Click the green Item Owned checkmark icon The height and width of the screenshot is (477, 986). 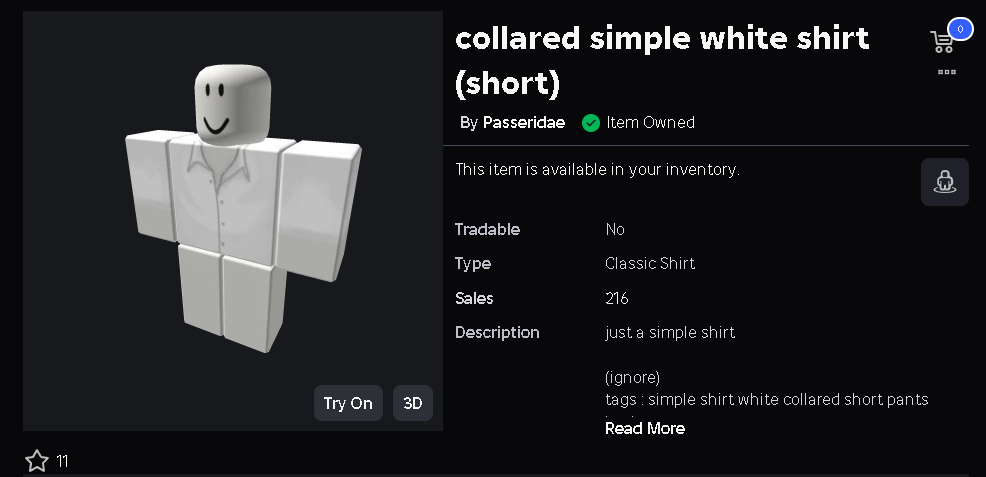pyautogui.click(x=591, y=123)
